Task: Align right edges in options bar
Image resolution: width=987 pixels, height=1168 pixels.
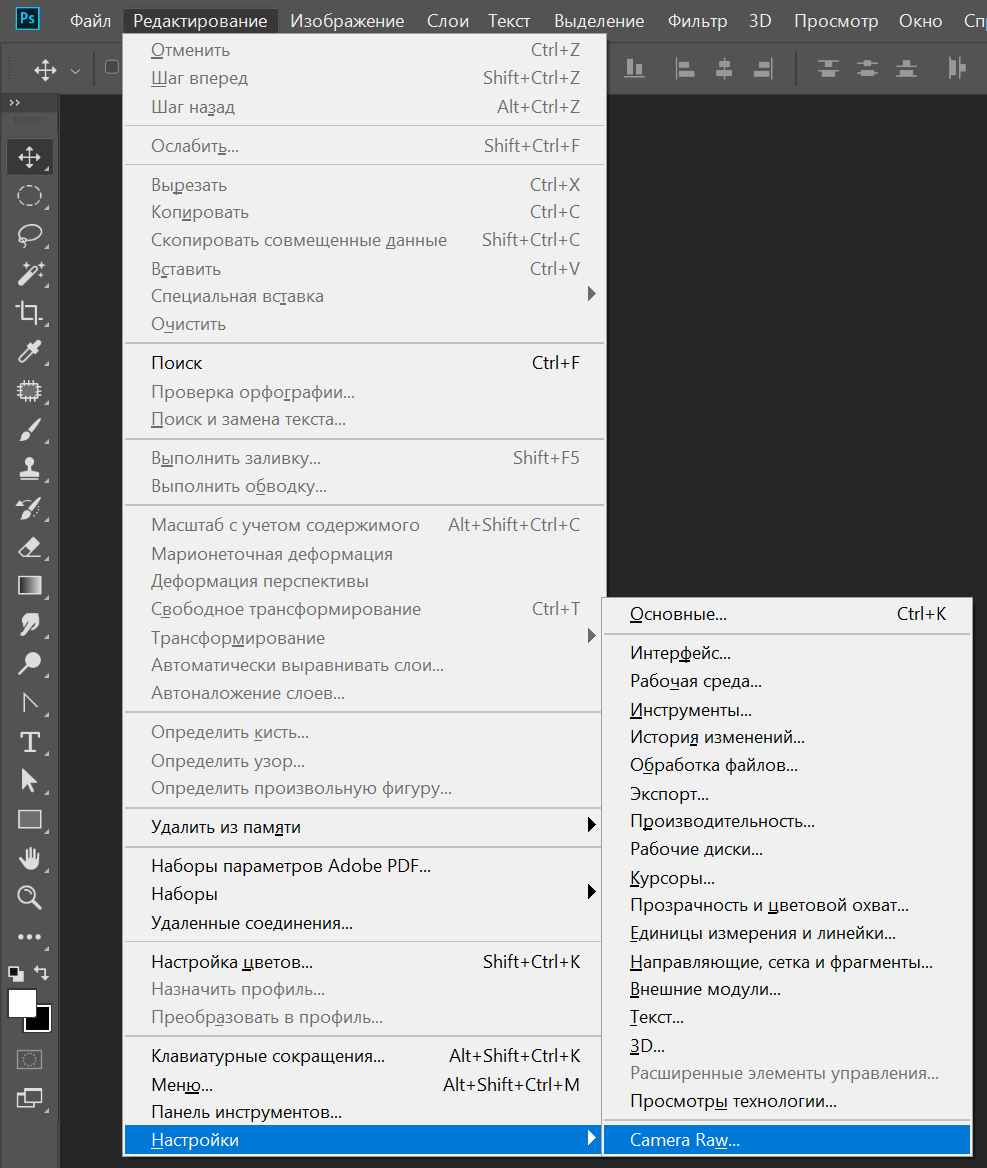Action: (x=764, y=69)
